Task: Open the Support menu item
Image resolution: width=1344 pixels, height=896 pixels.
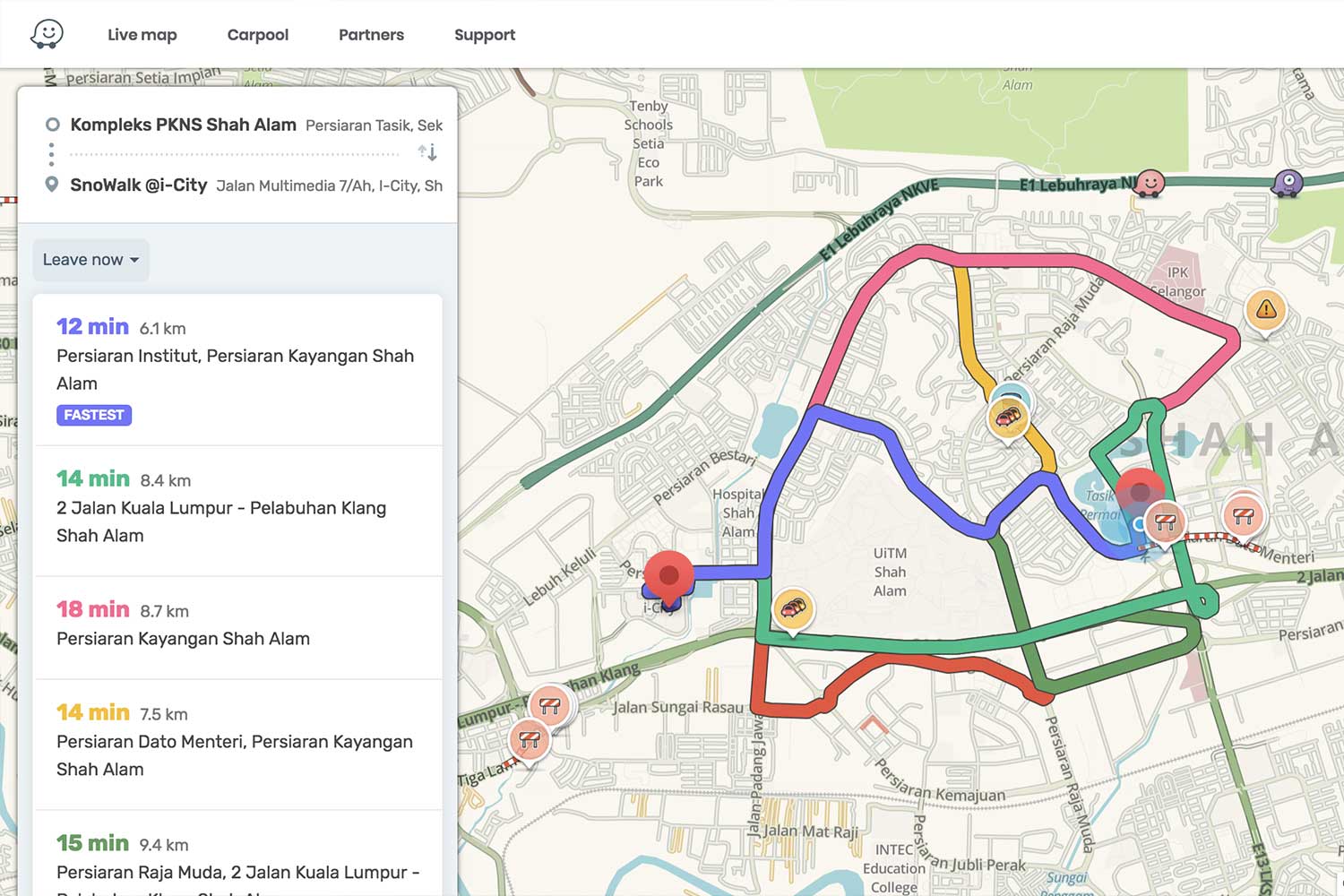Action: point(485,35)
